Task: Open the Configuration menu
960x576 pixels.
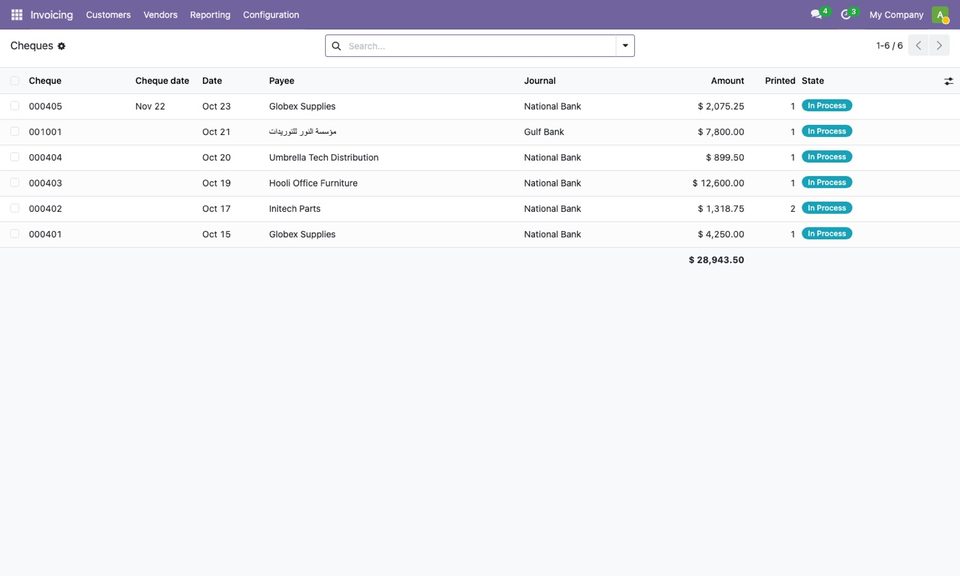Action: coord(271,15)
